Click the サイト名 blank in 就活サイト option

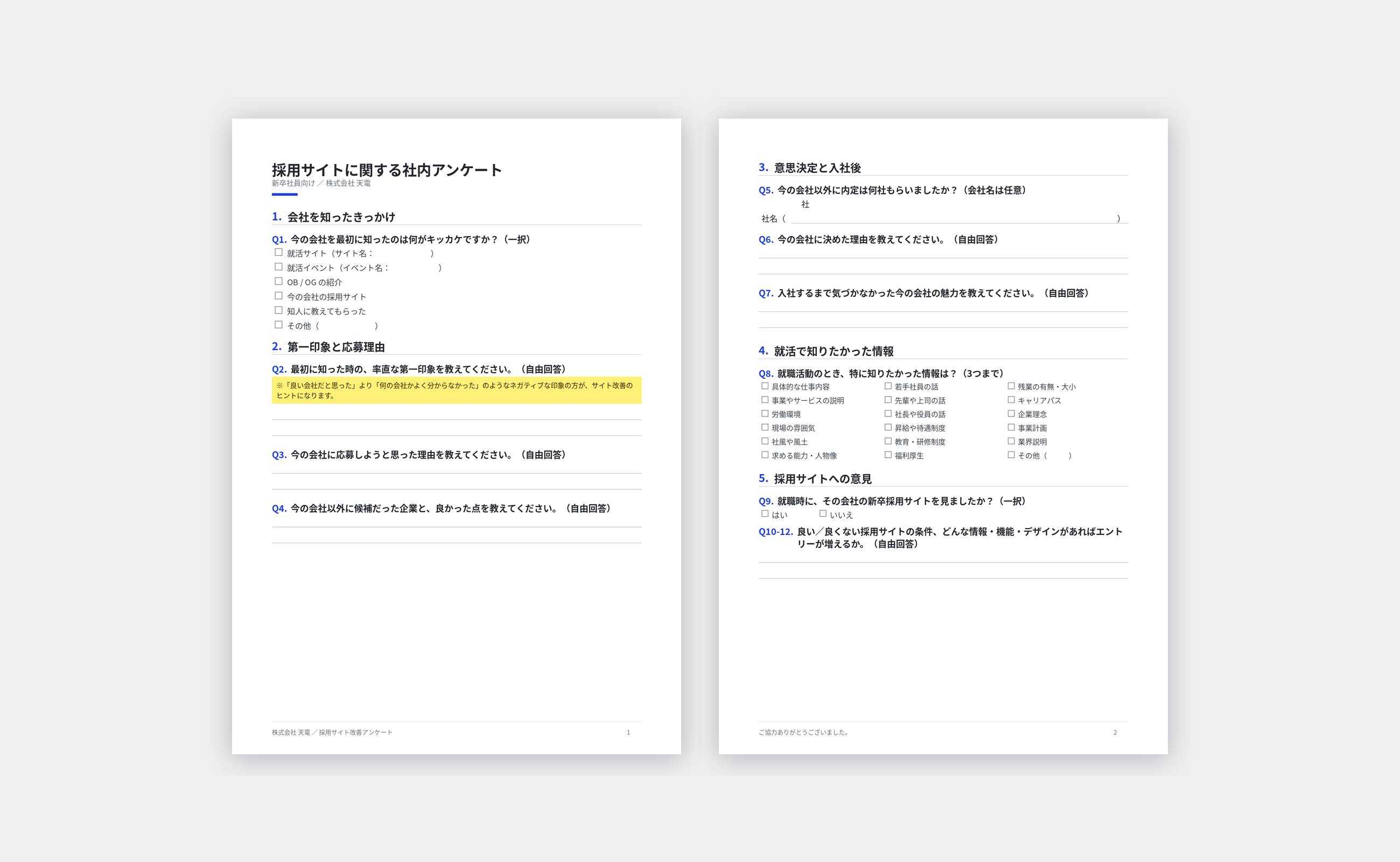pyautogui.click(x=401, y=253)
